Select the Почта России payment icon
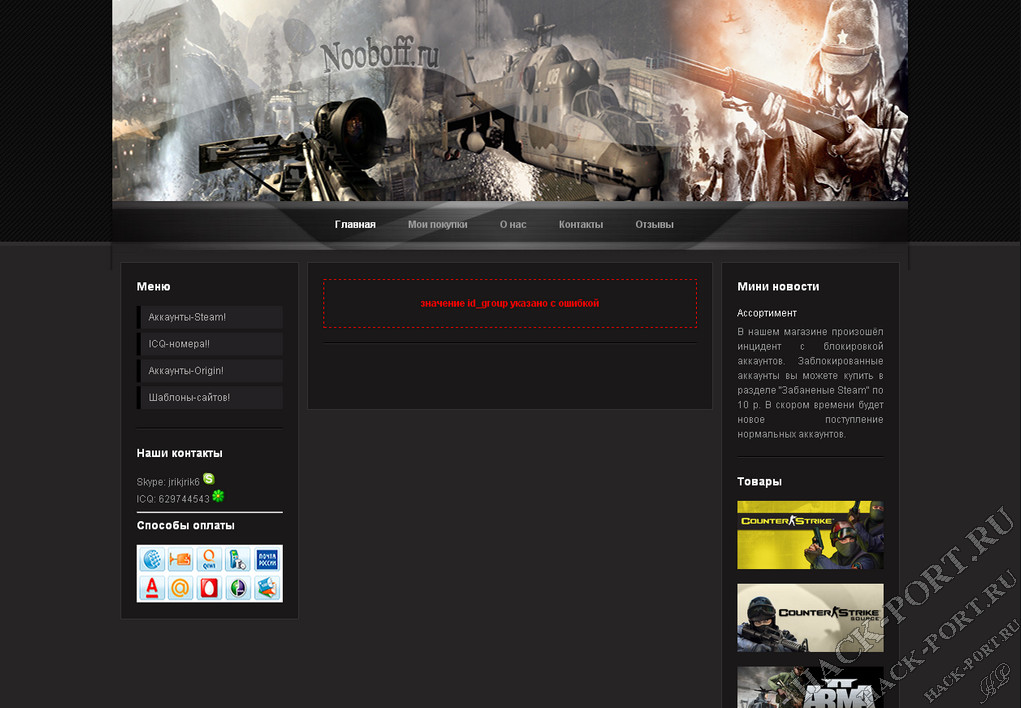 267,559
